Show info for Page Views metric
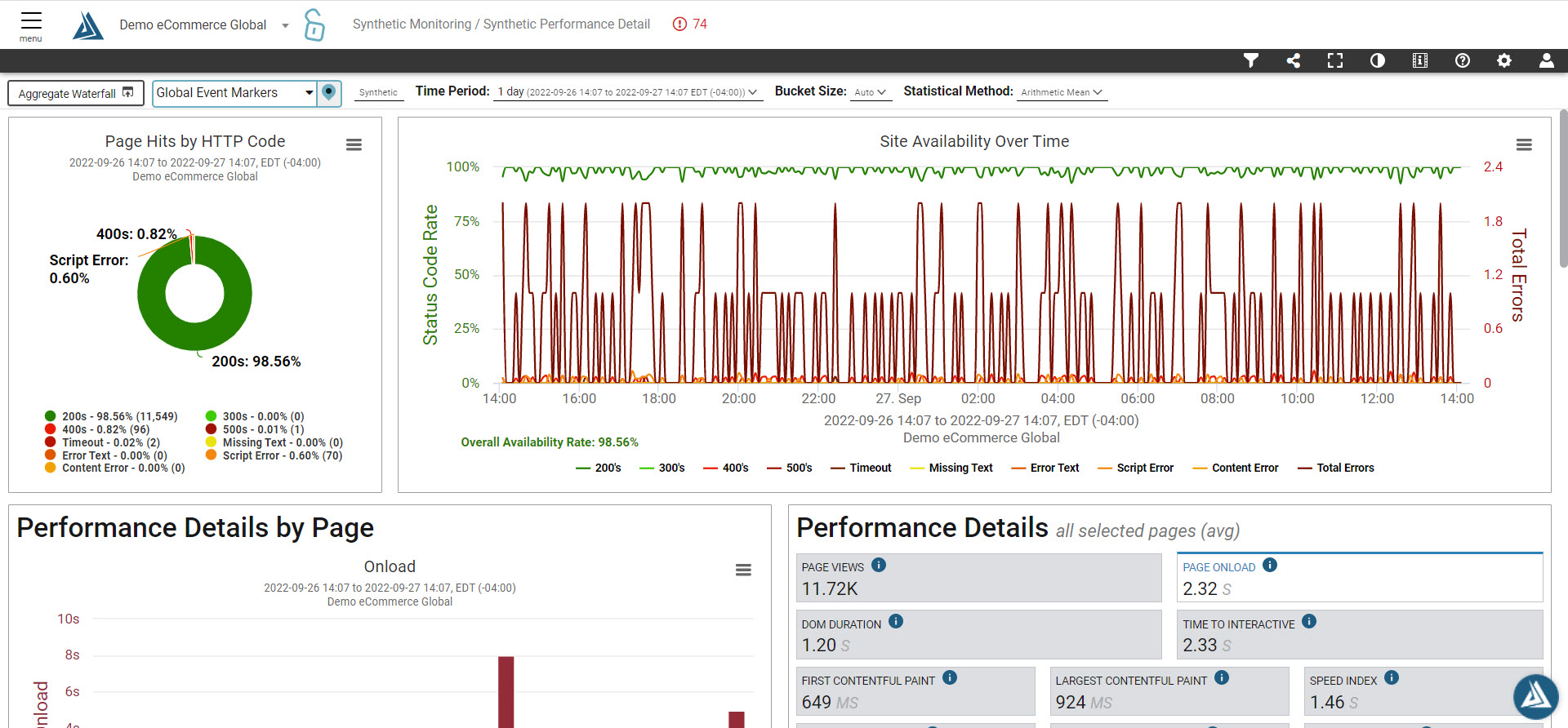Screen dimensions: 1568x728 pyautogui.click(x=879, y=565)
